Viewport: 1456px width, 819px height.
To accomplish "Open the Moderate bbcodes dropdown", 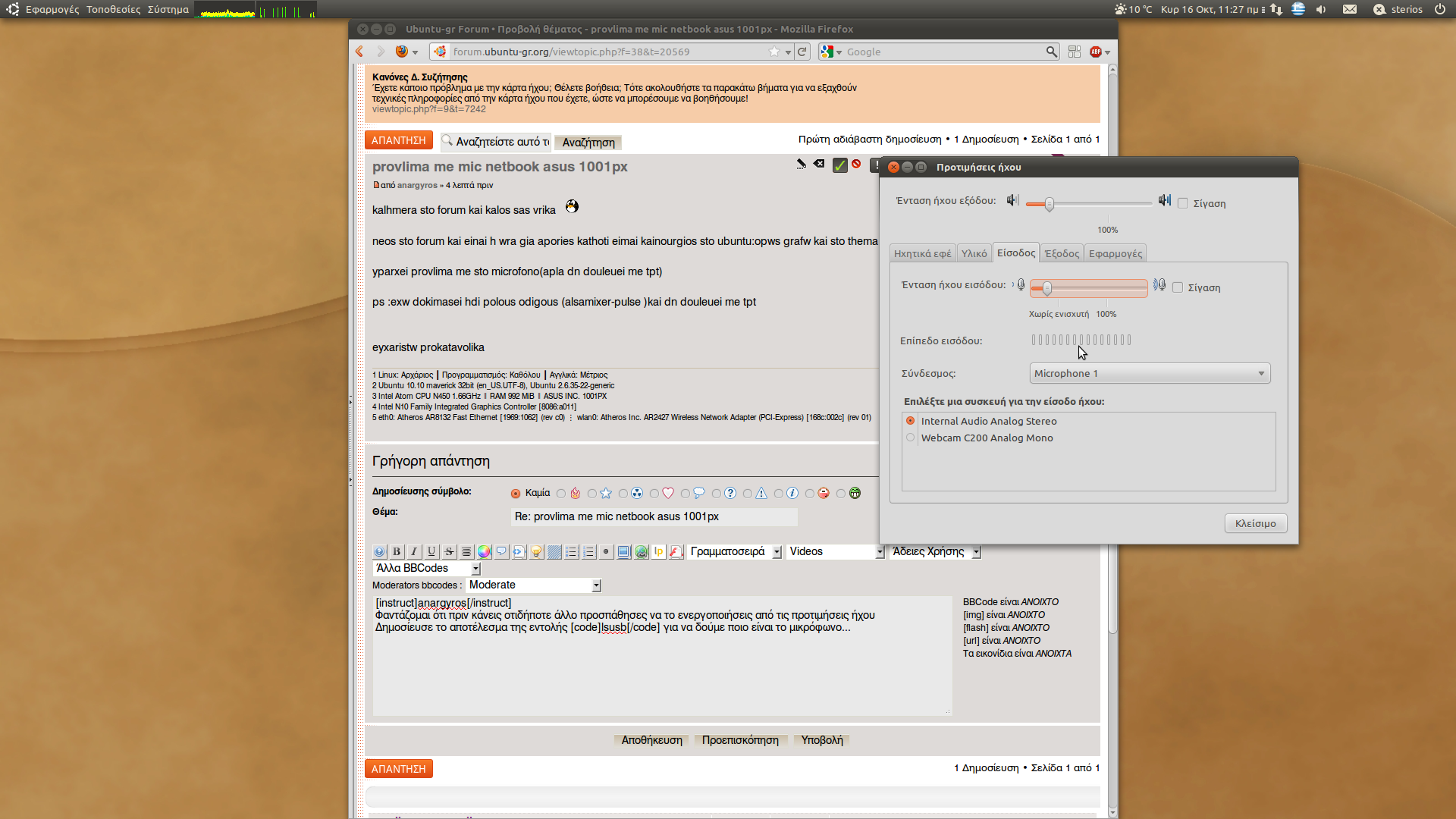I will [534, 585].
